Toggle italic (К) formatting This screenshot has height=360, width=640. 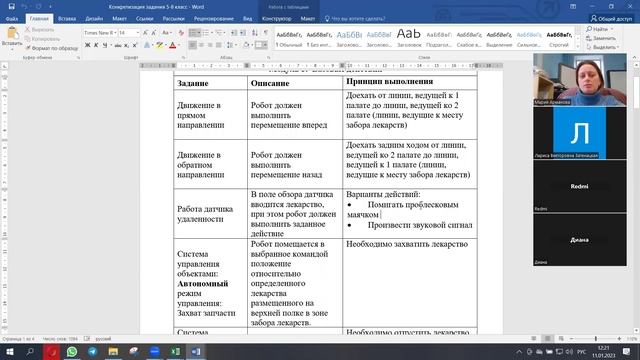pyautogui.click(x=96, y=45)
